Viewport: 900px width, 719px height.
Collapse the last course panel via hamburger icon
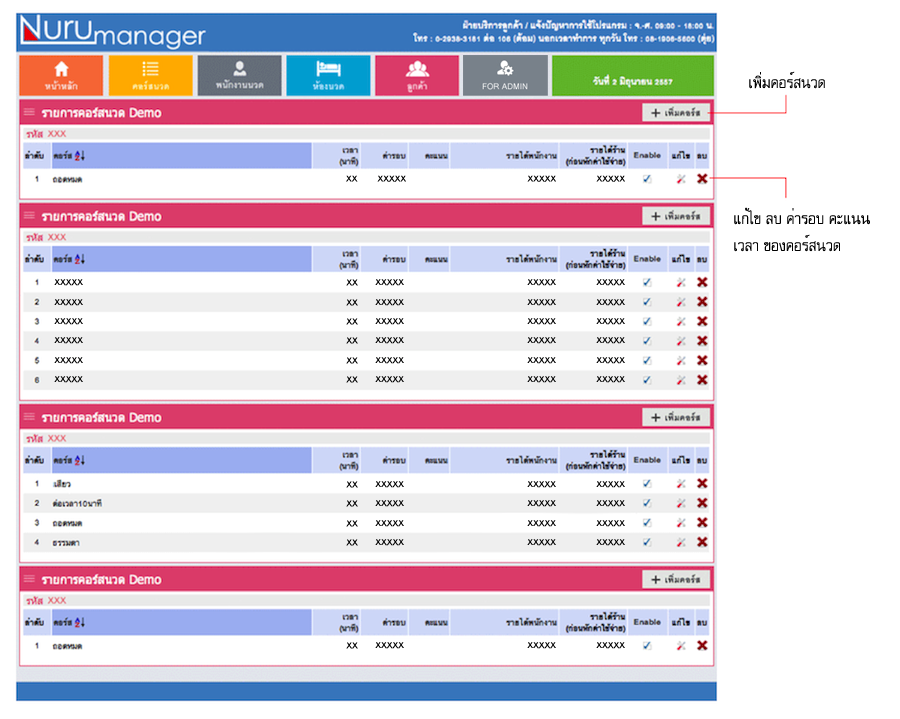(29, 580)
